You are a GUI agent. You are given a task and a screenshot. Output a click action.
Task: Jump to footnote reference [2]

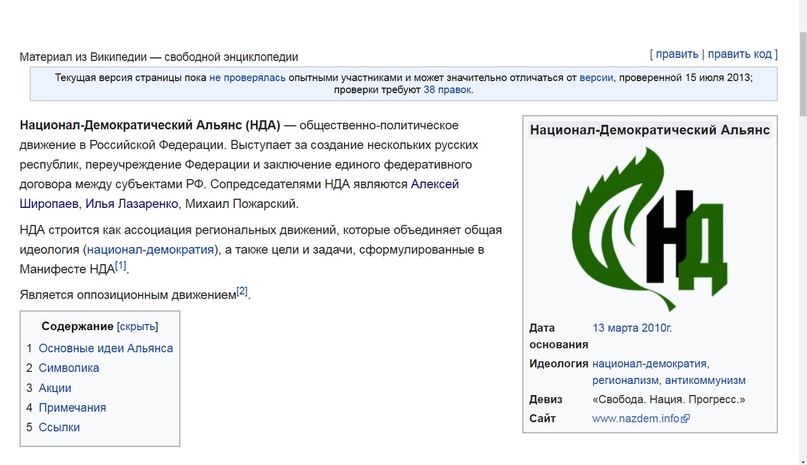click(242, 291)
